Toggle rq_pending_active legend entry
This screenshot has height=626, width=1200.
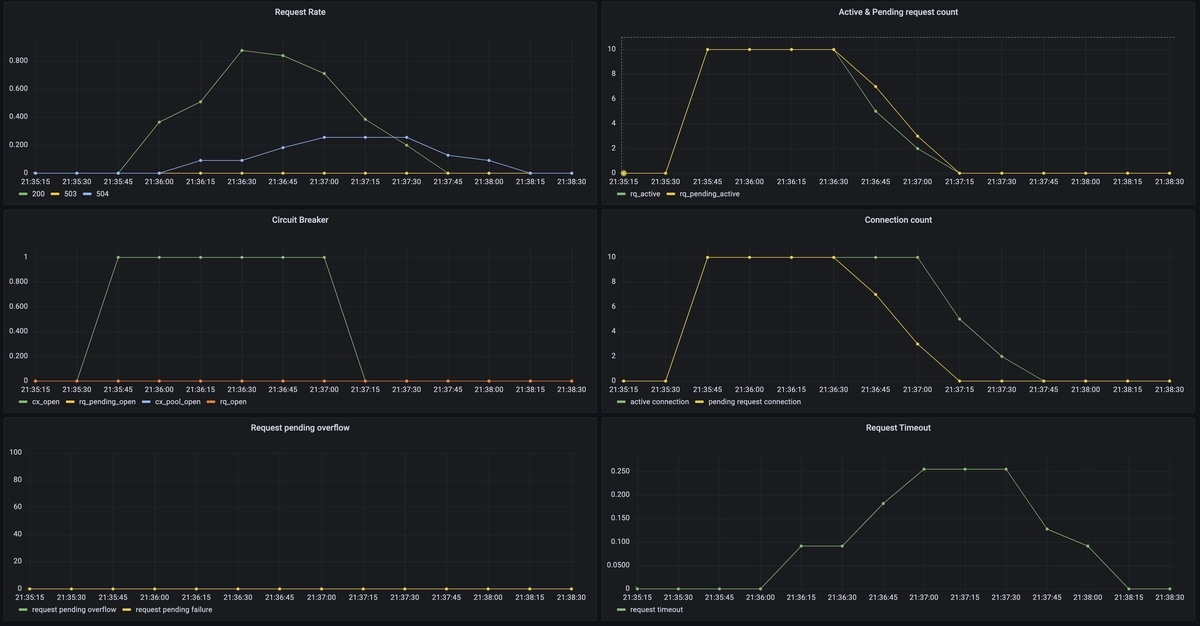pos(709,193)
